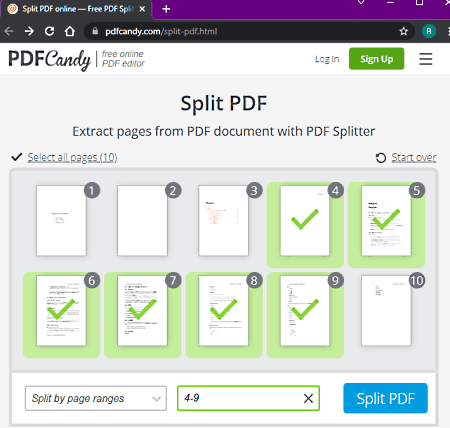This screenshot has width=450, height=428.
Task: Deselect checked page 8 thumbnail
Action: click(x=224, y=311)
